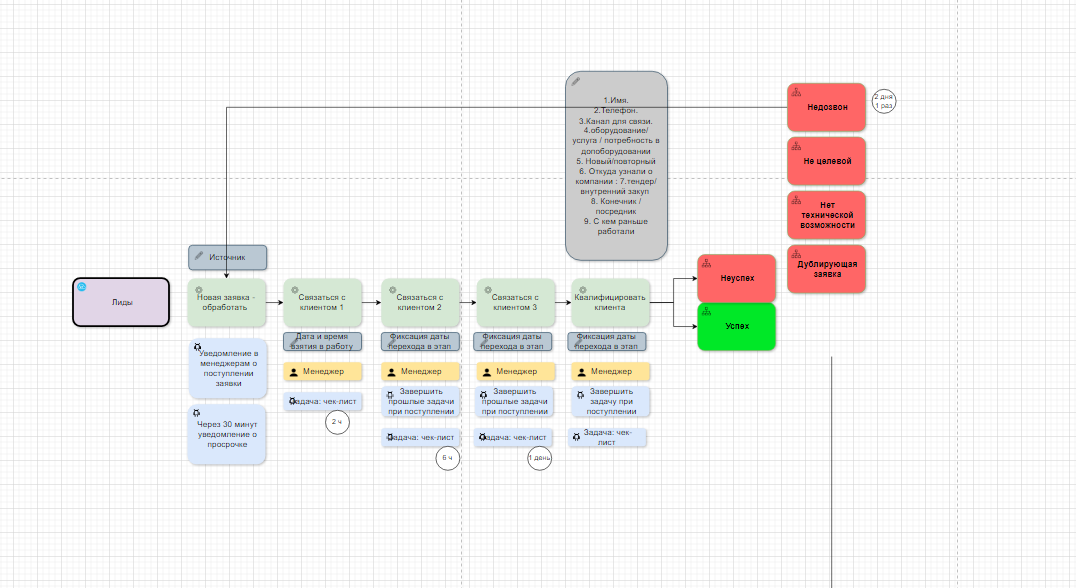Select the Не целевой reason block
Image resolution: width=1076 pixels, height=588 pixels.
pos(826,161)
